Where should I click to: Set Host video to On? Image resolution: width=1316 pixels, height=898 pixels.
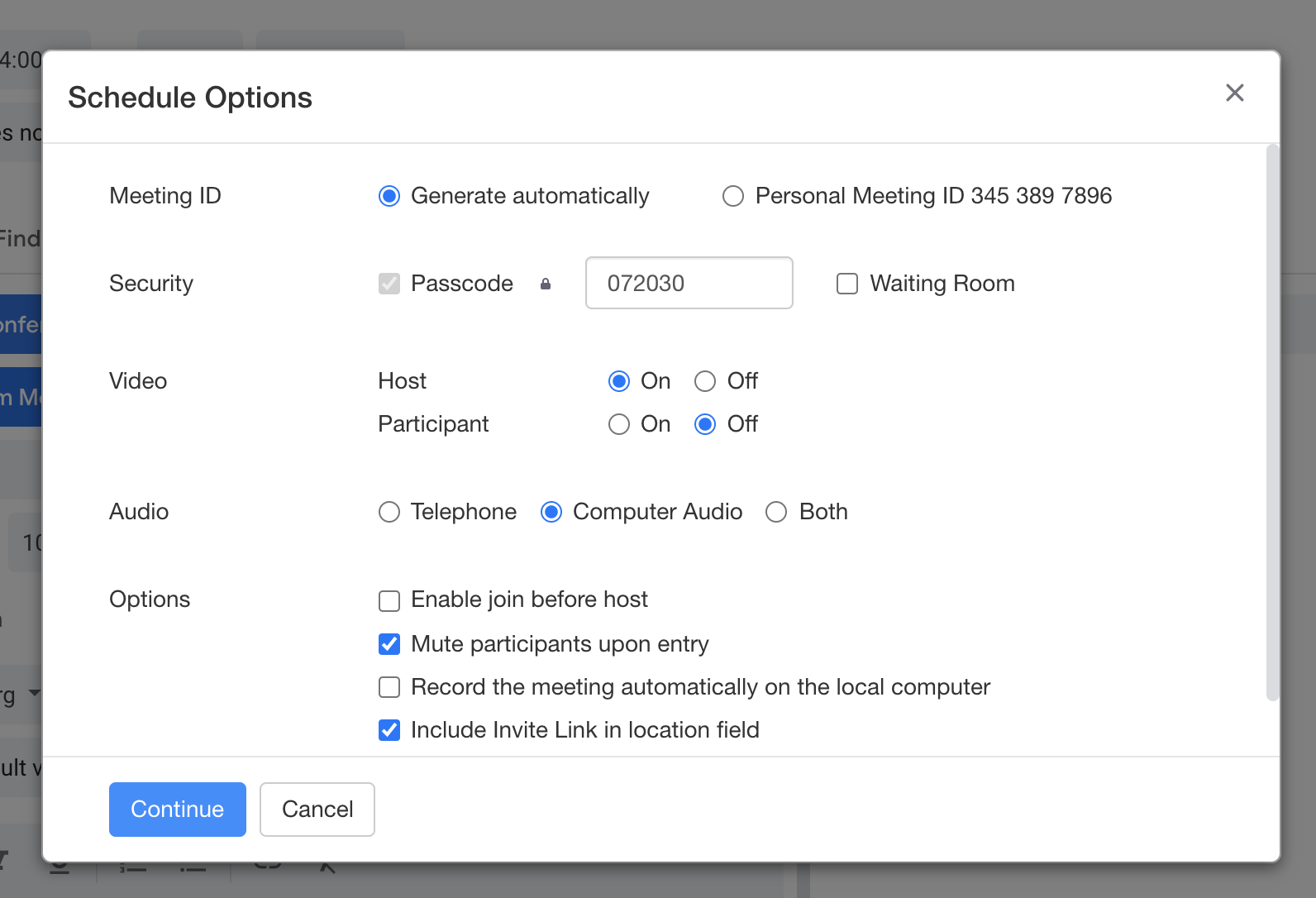619,381
